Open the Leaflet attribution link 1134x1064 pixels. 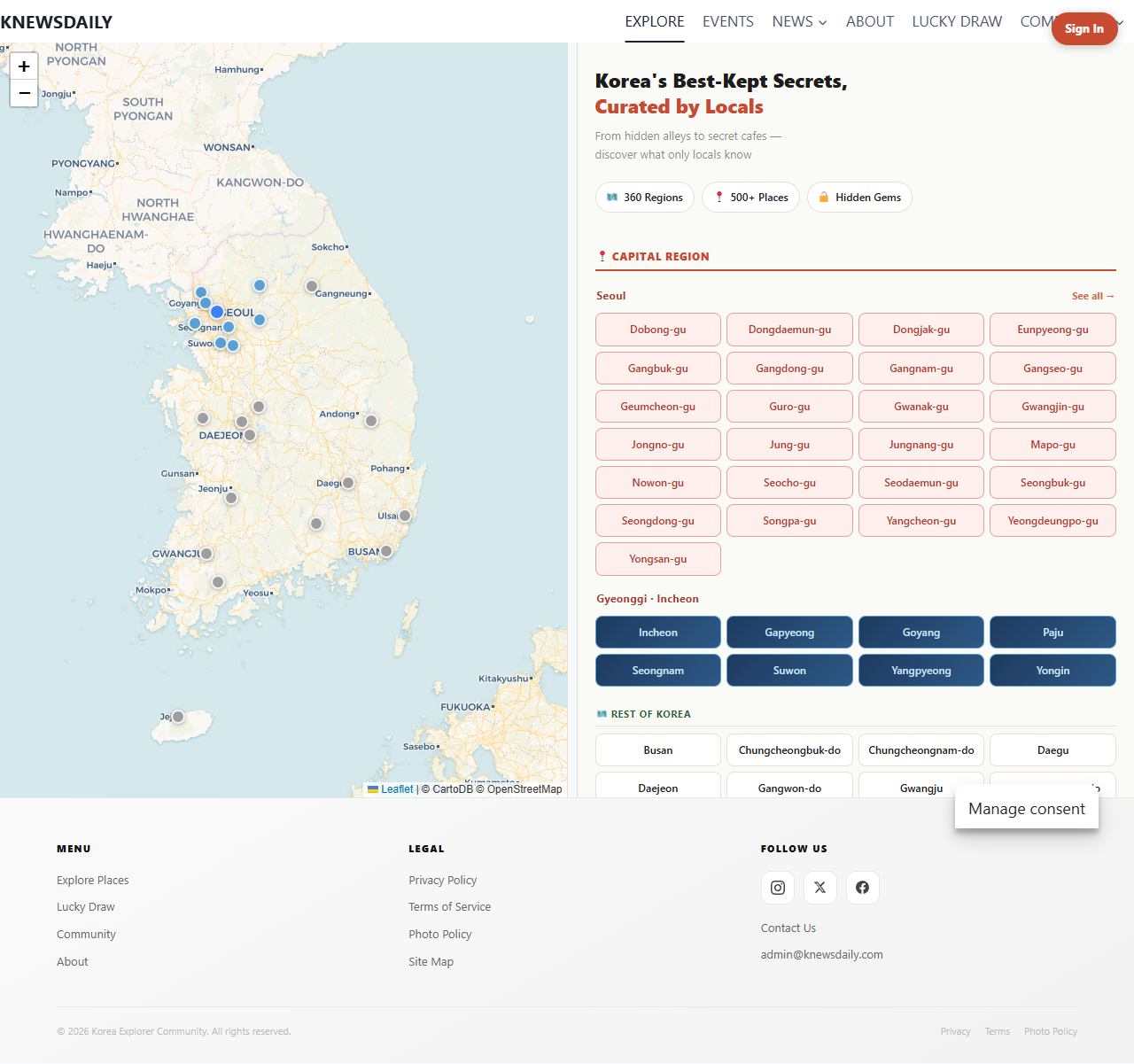(397, 789)
